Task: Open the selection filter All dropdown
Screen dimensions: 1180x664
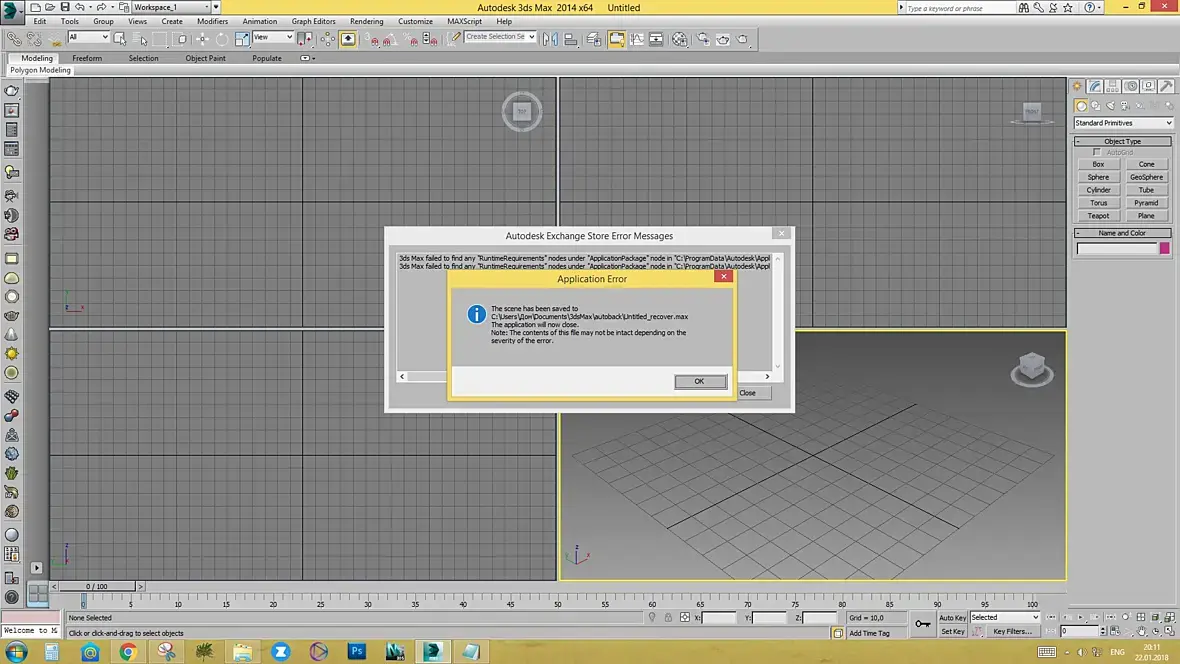Action: (x=88, y=37)
